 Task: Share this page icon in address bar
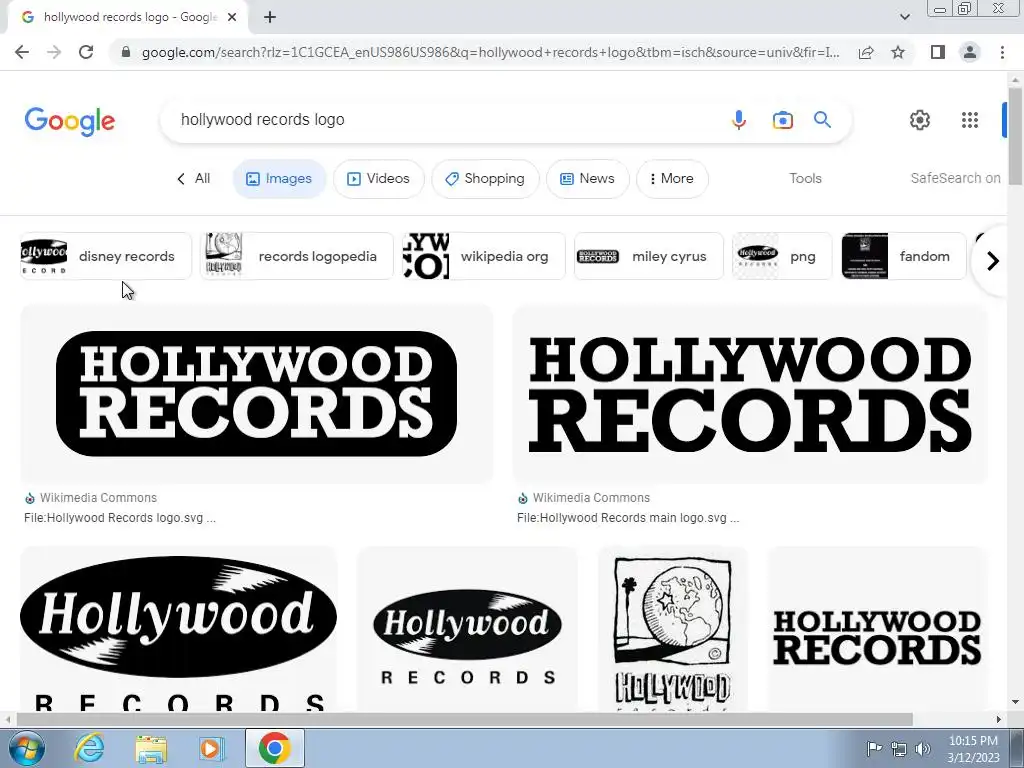[x=866, y=52]
